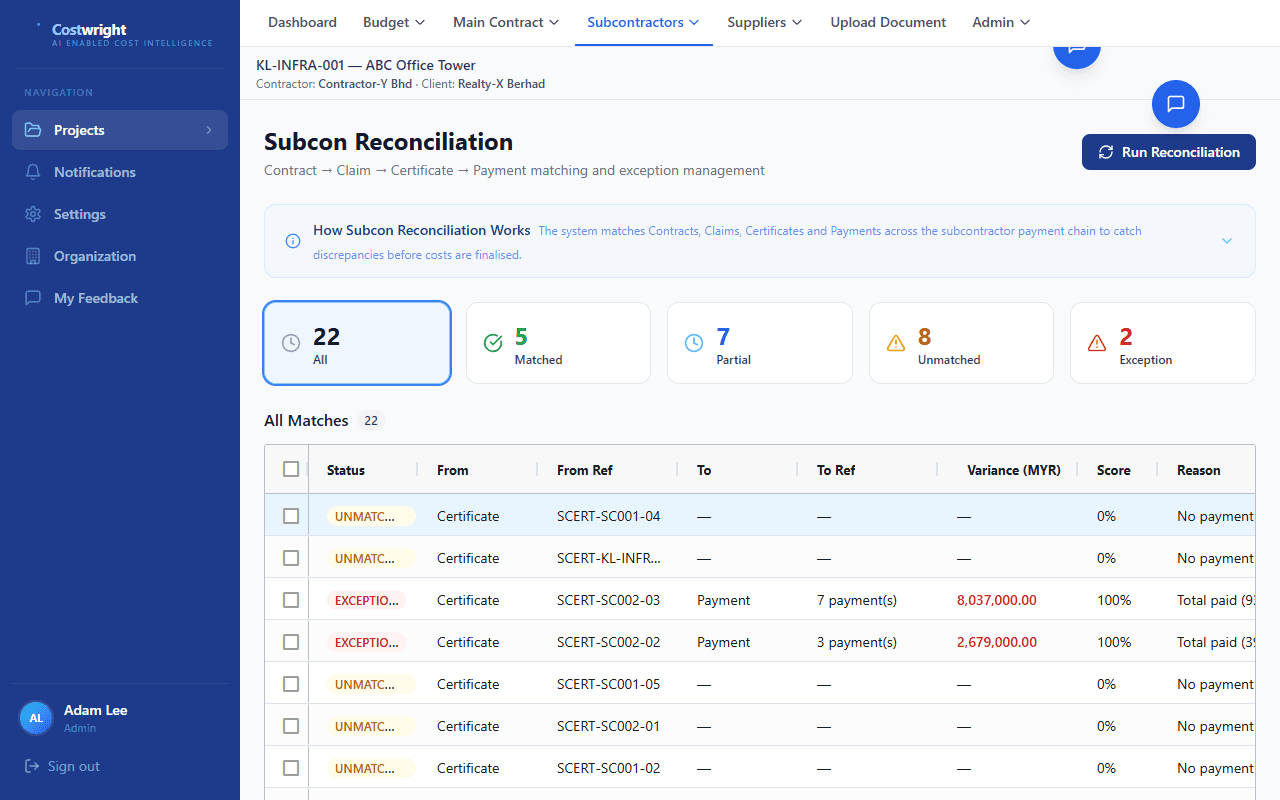Image resolution: width=1280 pixels, height=800 pixels.
Task: Check the row for SCERT-SC001-02
Action: tap(291, 768)
